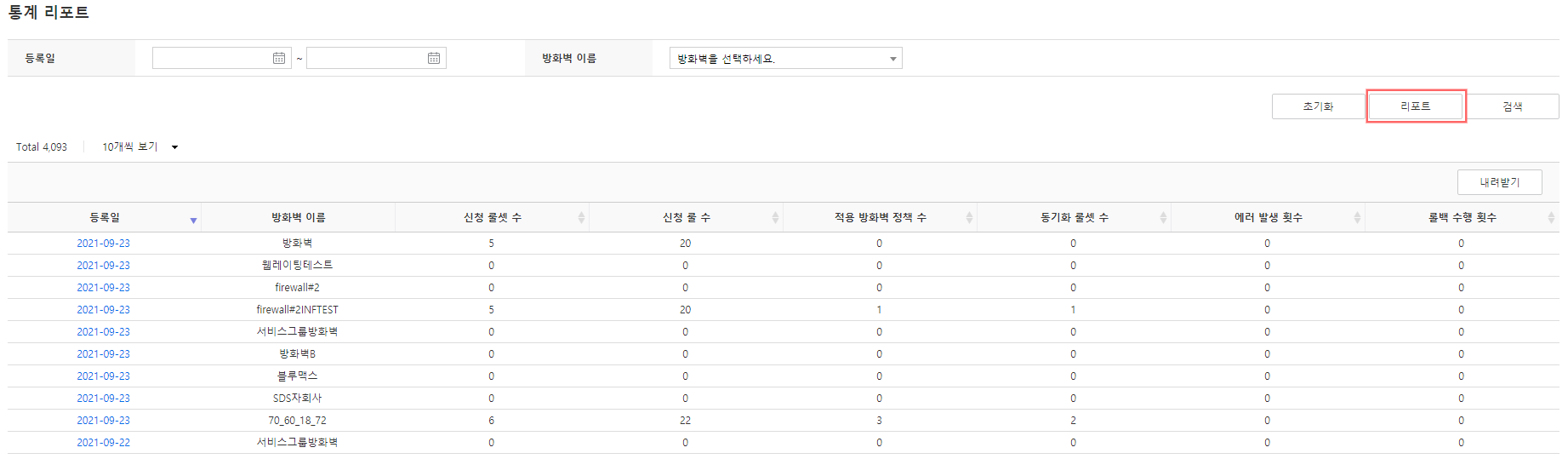Open the date link for firewall#2 row
1568x459 pixels.
[104, 288]
